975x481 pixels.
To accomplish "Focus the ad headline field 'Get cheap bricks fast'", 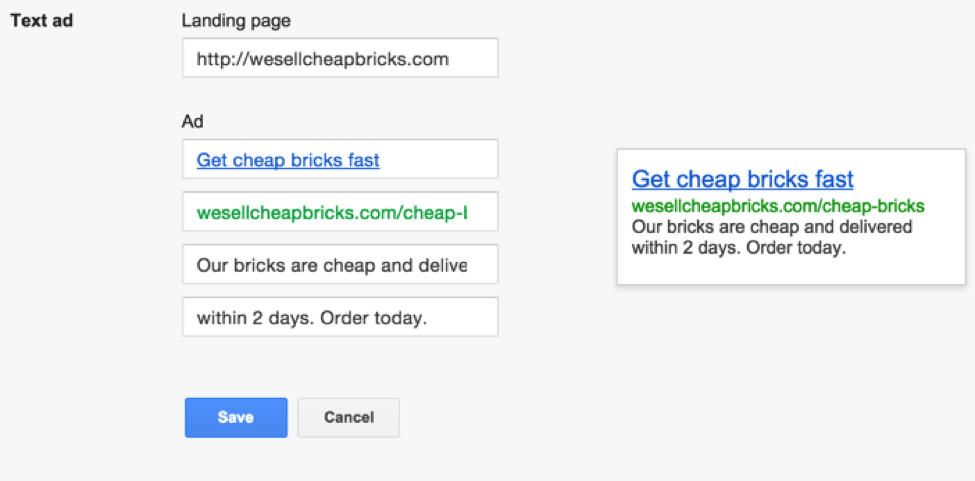I will tap(340, 159).
